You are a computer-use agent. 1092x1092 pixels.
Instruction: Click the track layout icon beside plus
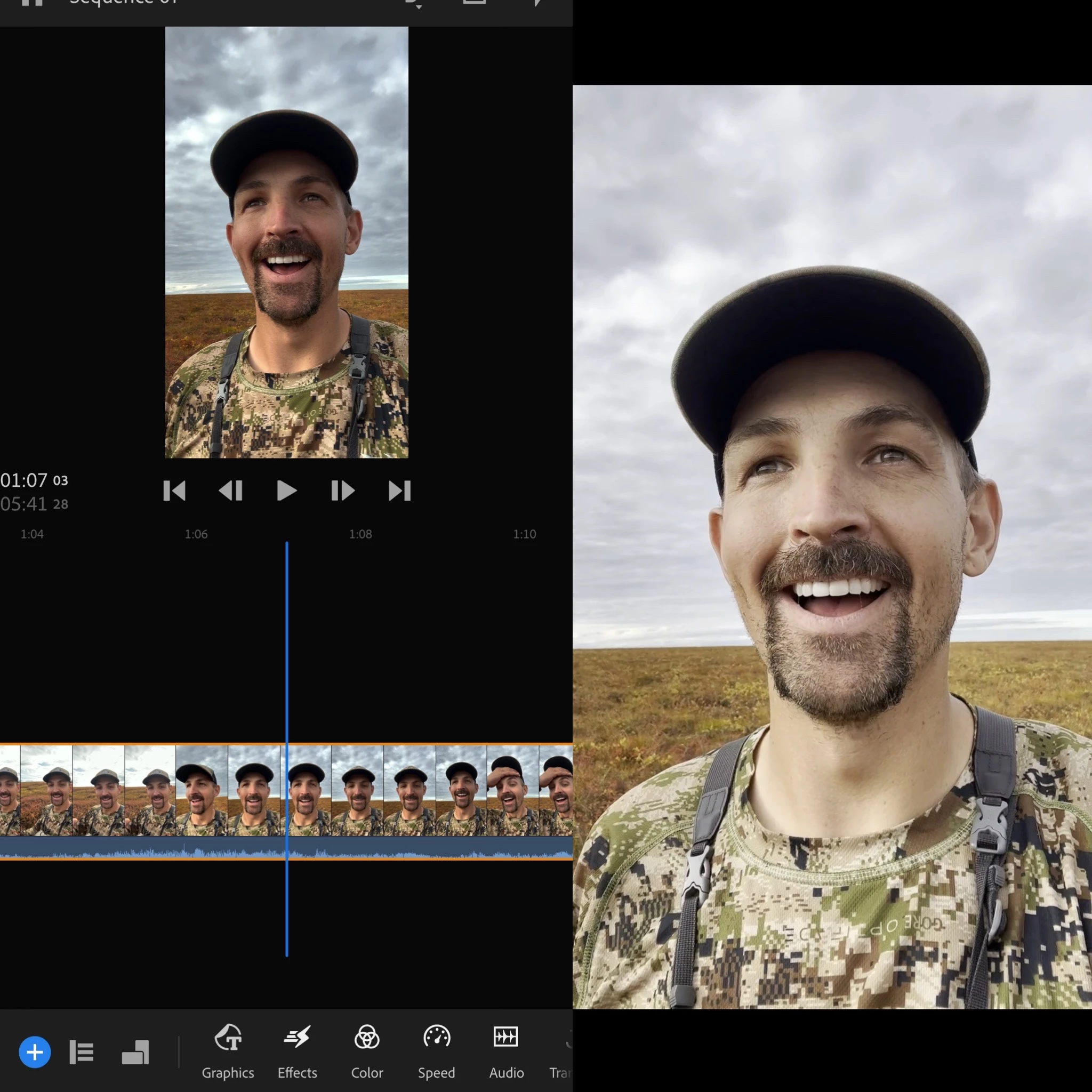click(x=135, y=1052)
